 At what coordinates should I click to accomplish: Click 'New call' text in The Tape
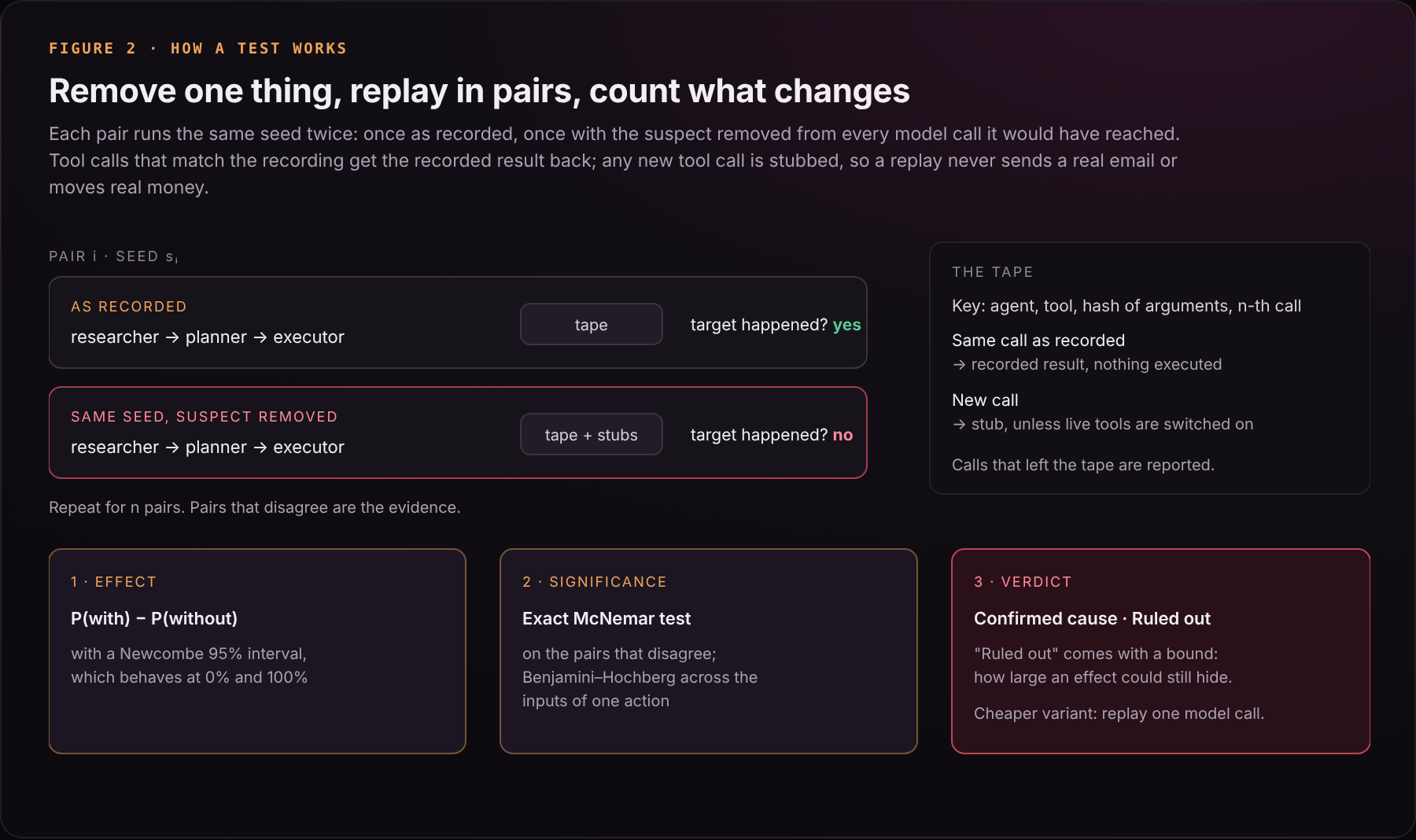[985, 400]
